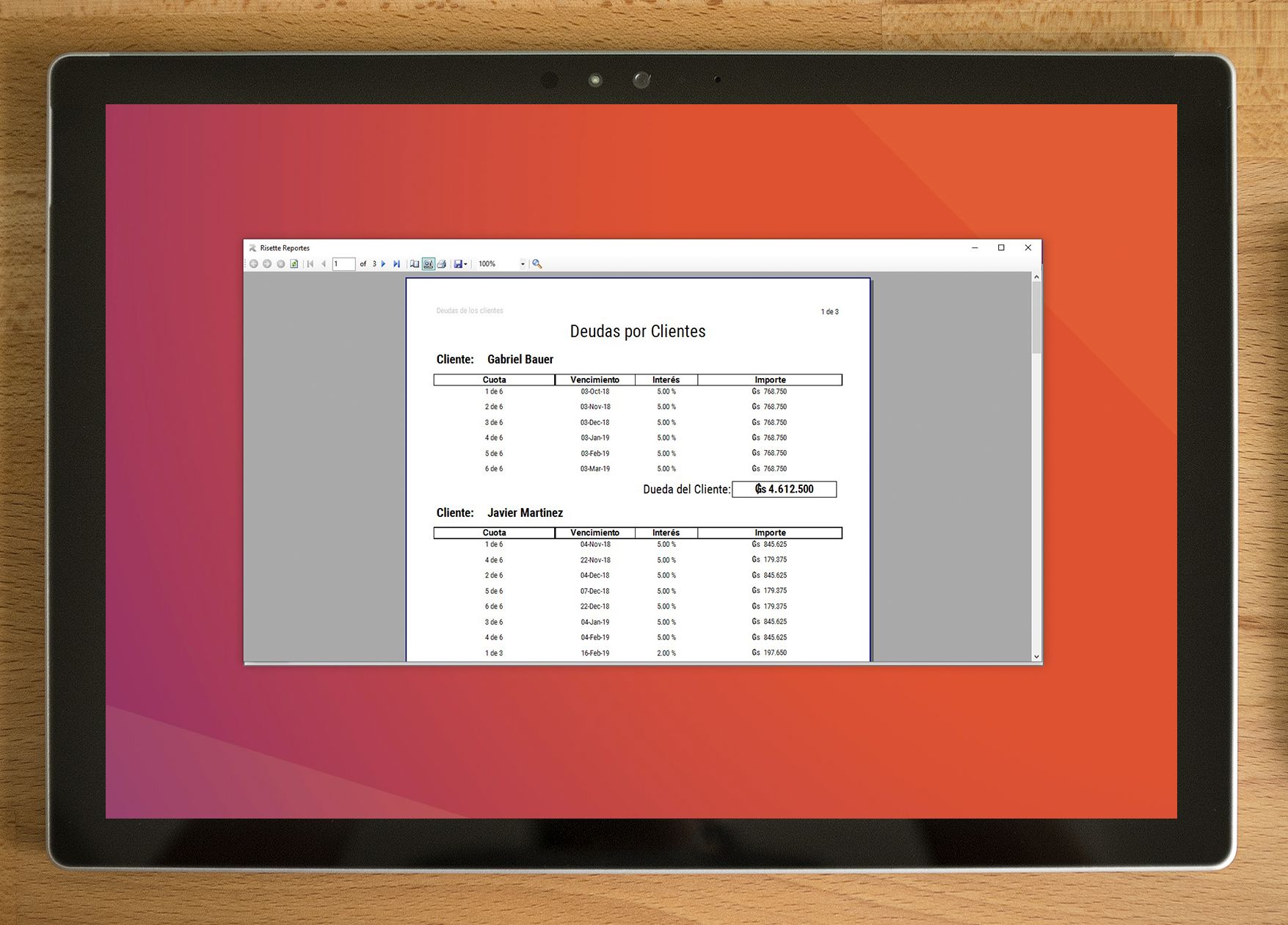Click the Back to parent report icon
This screenshot has width=1288, height=925.
click(254, 264)
